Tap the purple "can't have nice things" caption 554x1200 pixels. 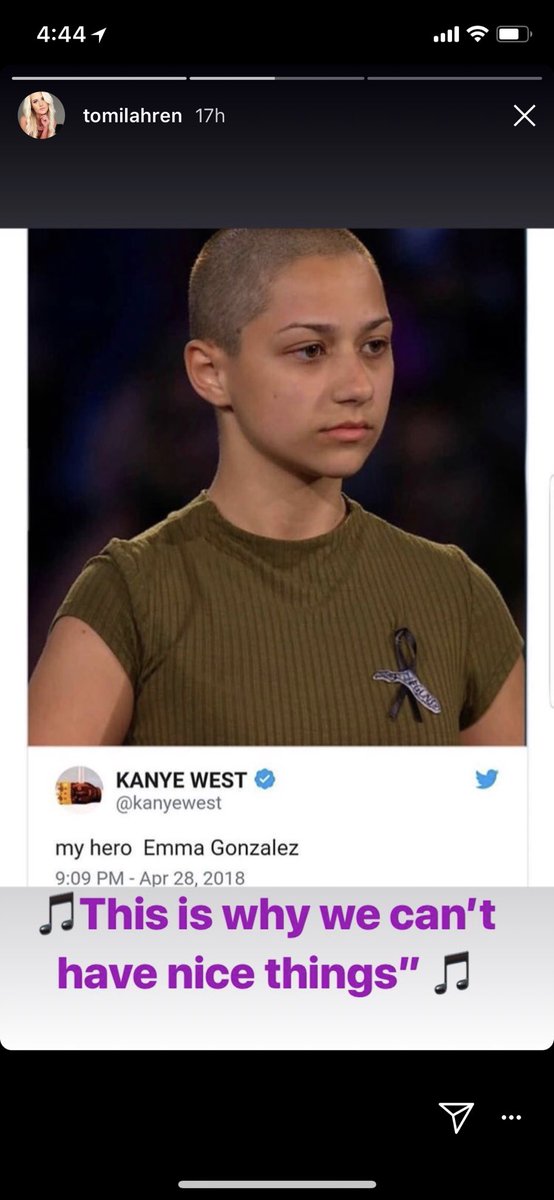(x=267, y=943)
